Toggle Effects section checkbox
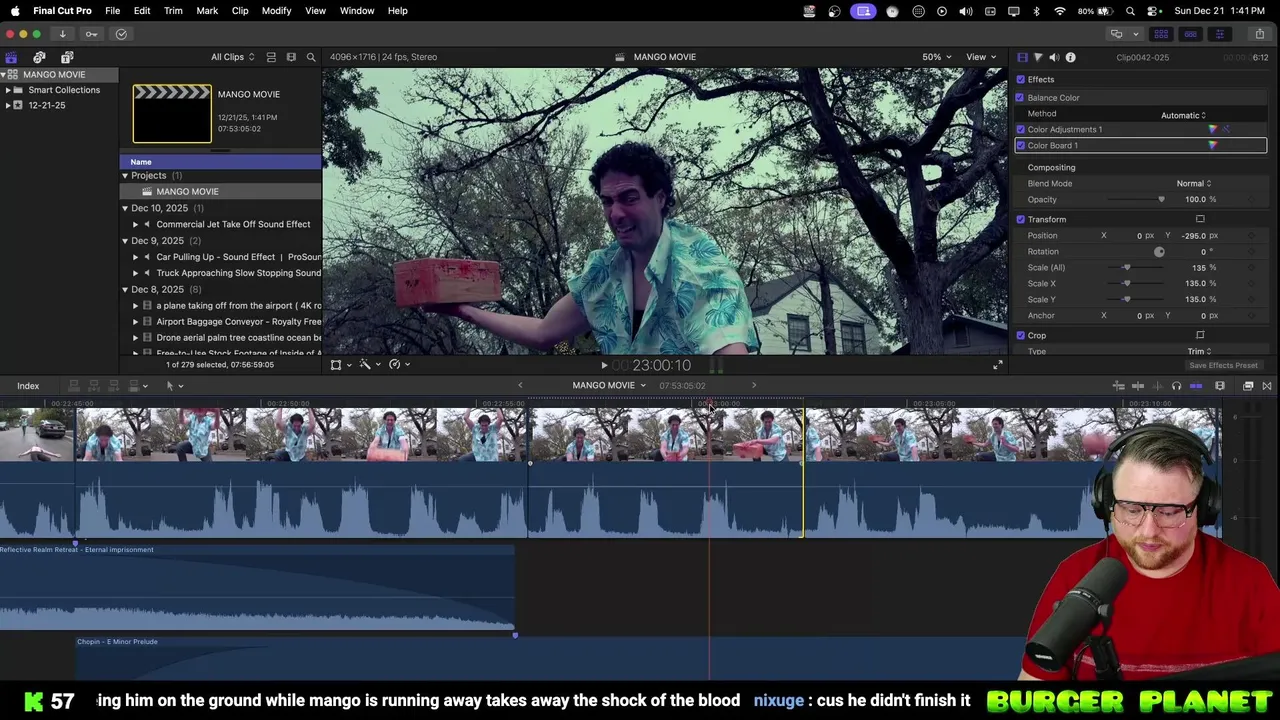 pyautogui.click(x=1021, y=79)
